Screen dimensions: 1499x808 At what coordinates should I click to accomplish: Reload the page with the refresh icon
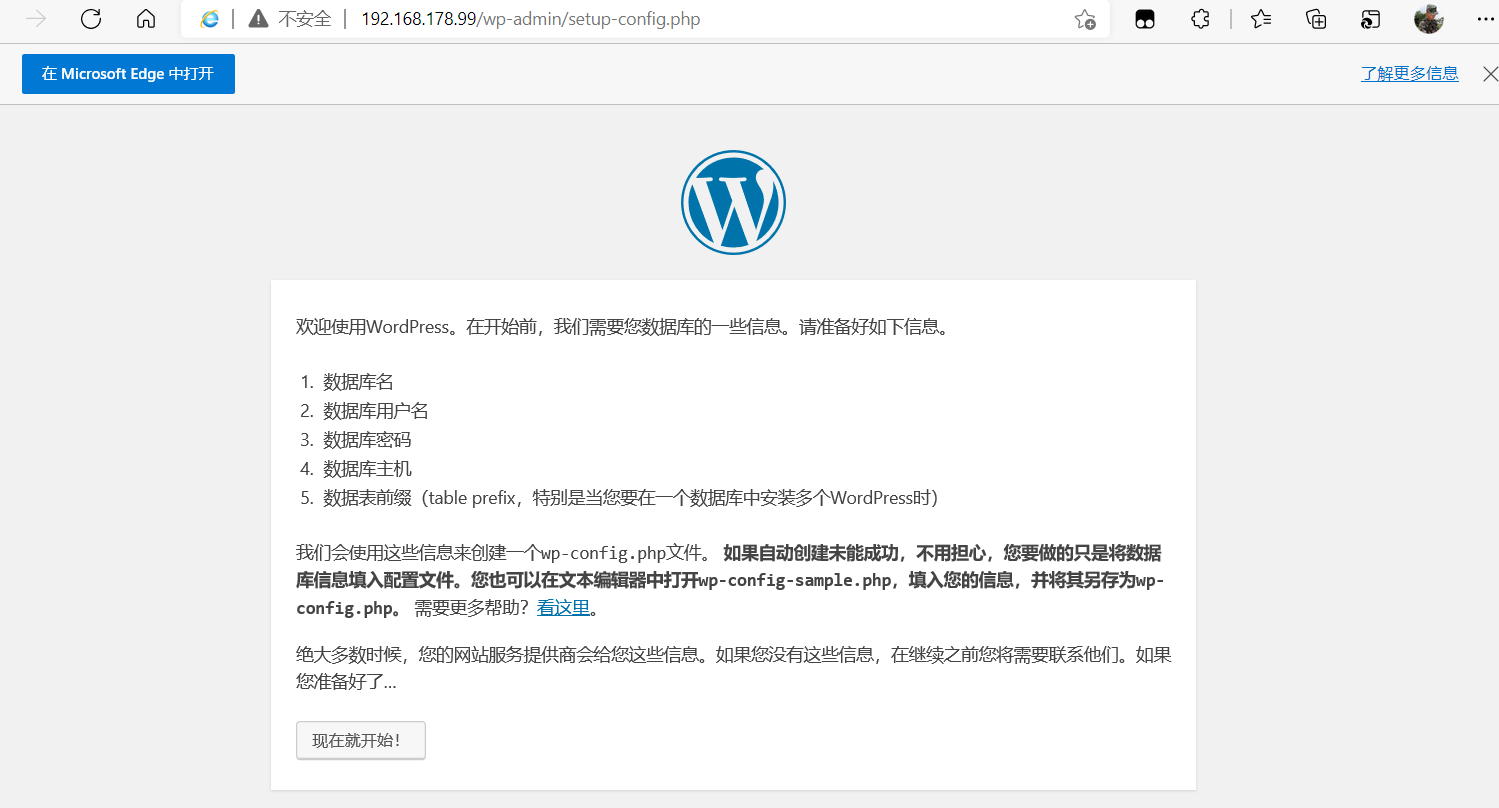tap(91, 19)
